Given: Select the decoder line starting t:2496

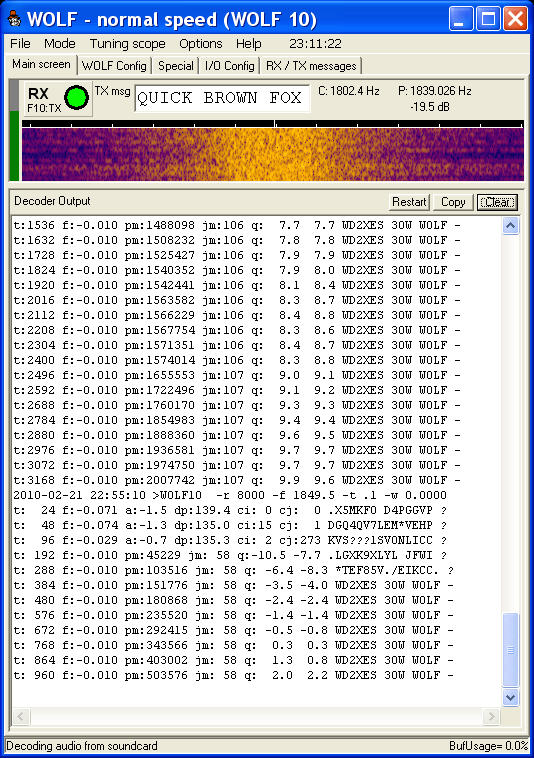Looking at the screenshot, I should 237,375.
